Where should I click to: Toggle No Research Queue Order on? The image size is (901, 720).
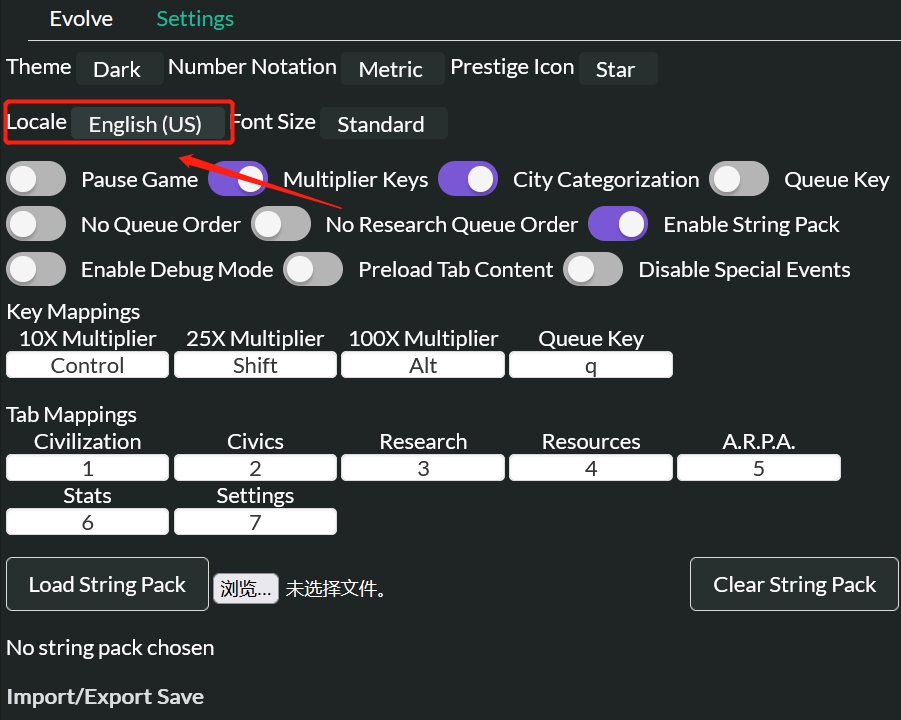click(281, 223)
